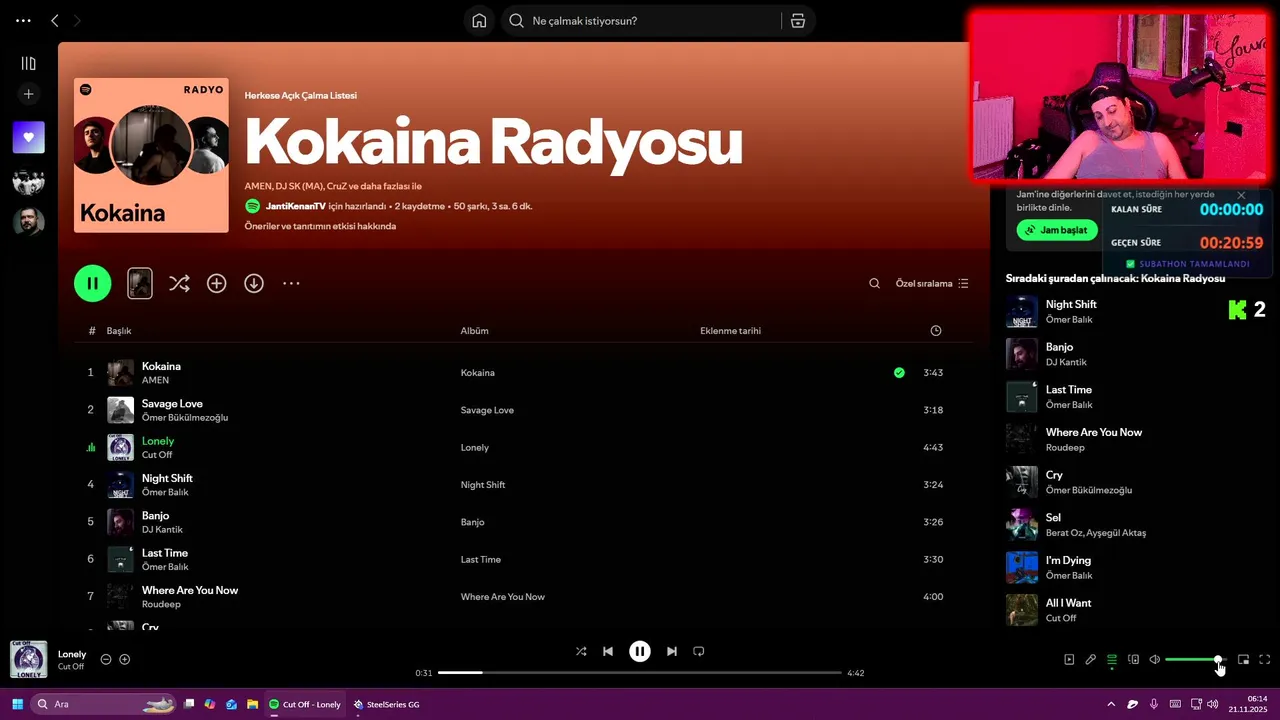Open the Now Playing view panel
1280x720 pixels.
[1069, 659]
